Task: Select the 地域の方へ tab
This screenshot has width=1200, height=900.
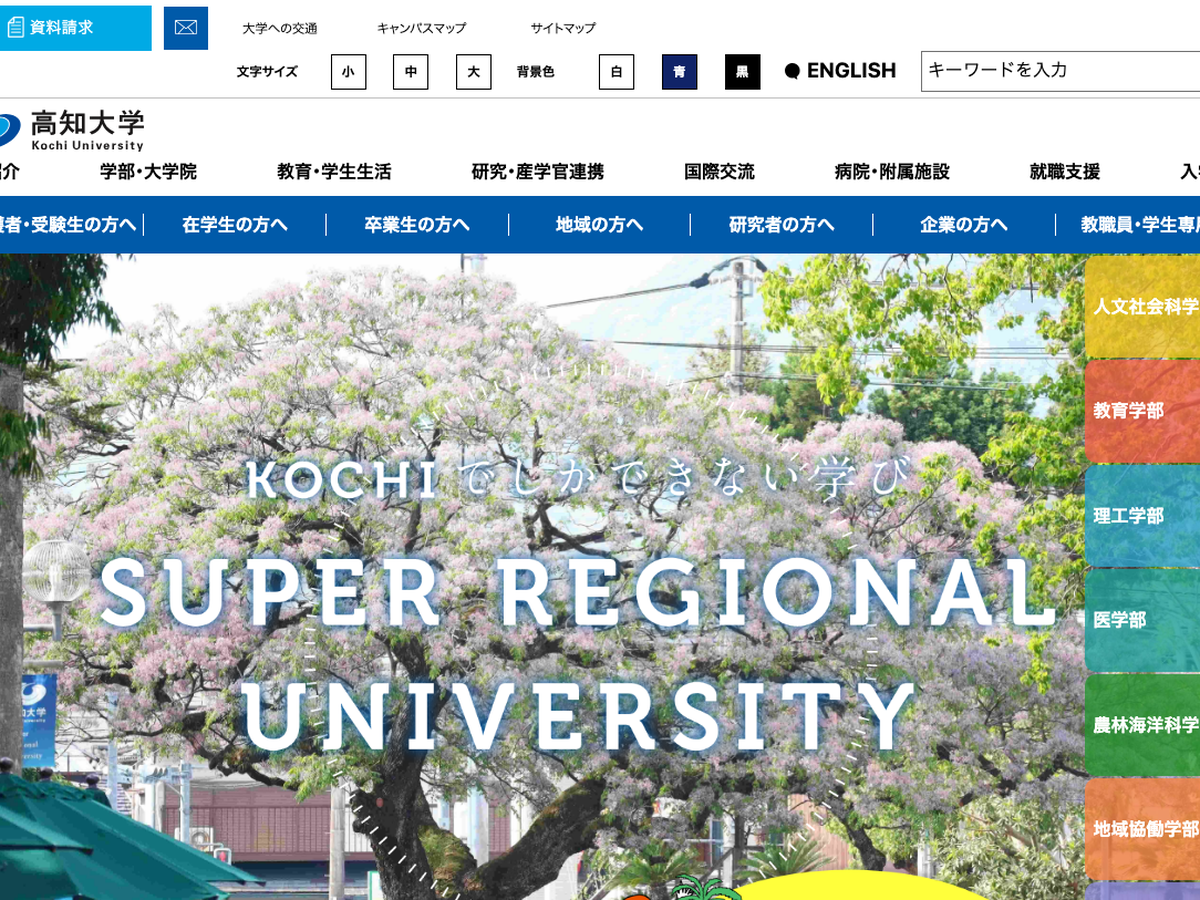Action: (599, 225)
